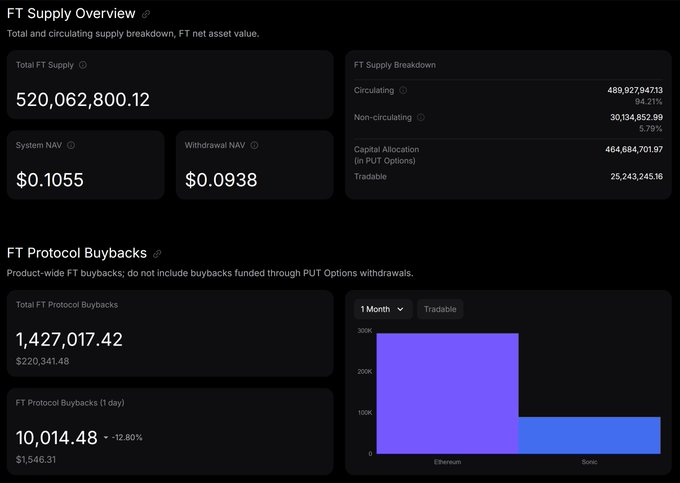The image size is (680, 483).
Task: Click the buybacks description text about PUT Options
Action: pyautogui.click(x=210, y=273)
